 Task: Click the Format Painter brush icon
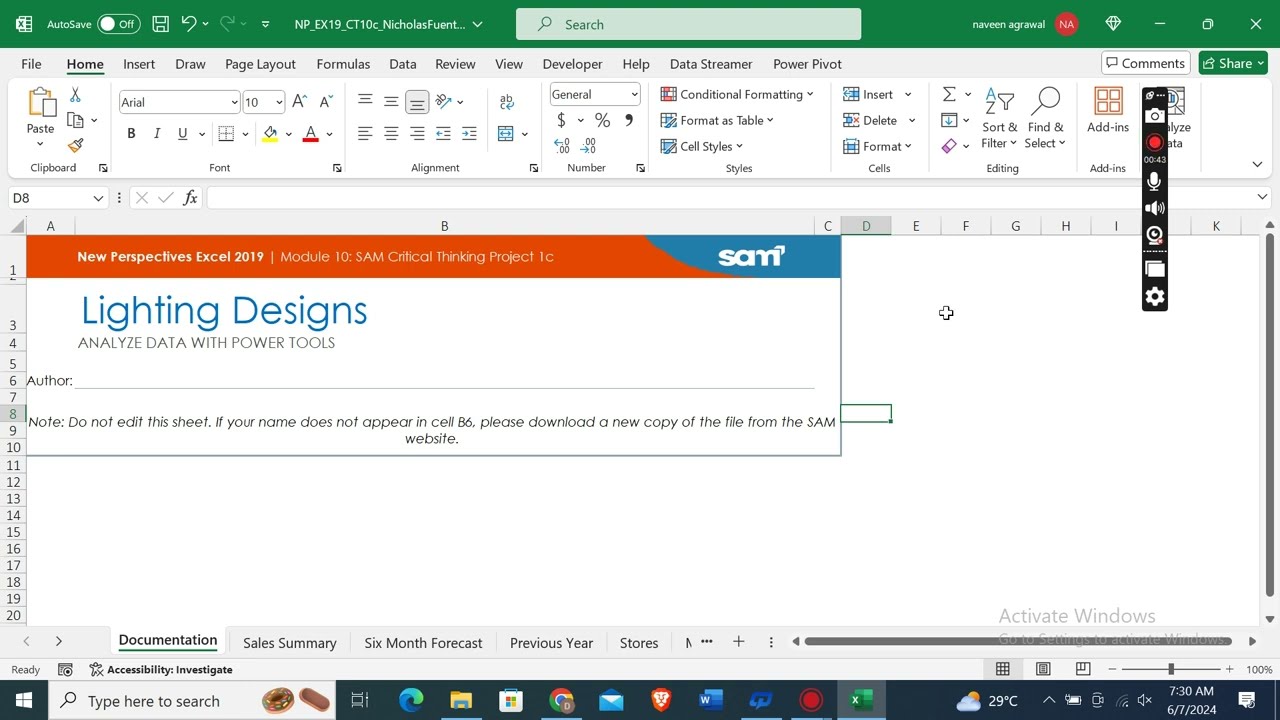pyautogui.click(x=75, y=145)
